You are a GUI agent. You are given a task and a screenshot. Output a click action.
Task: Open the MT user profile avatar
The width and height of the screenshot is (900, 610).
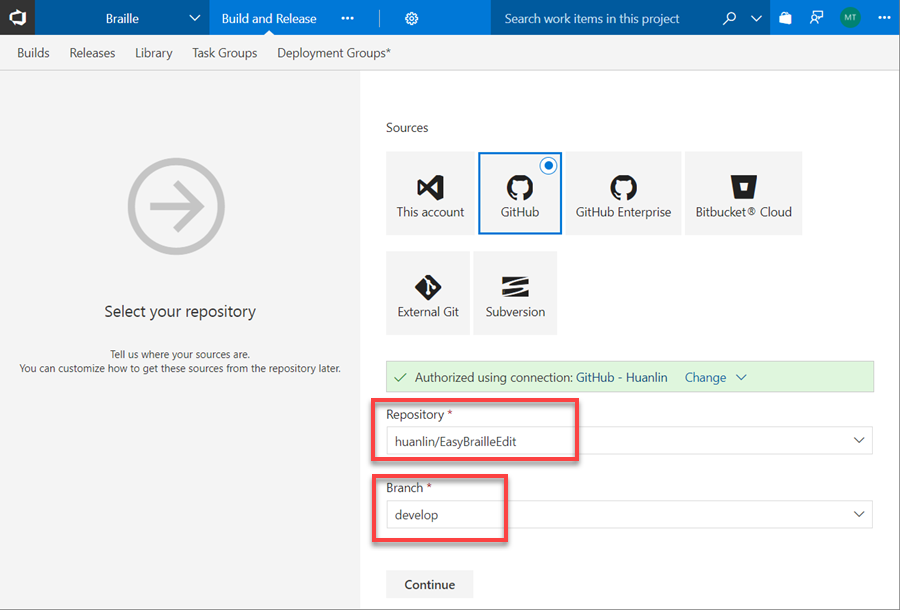pyautogui.click(x=850, y=18)
